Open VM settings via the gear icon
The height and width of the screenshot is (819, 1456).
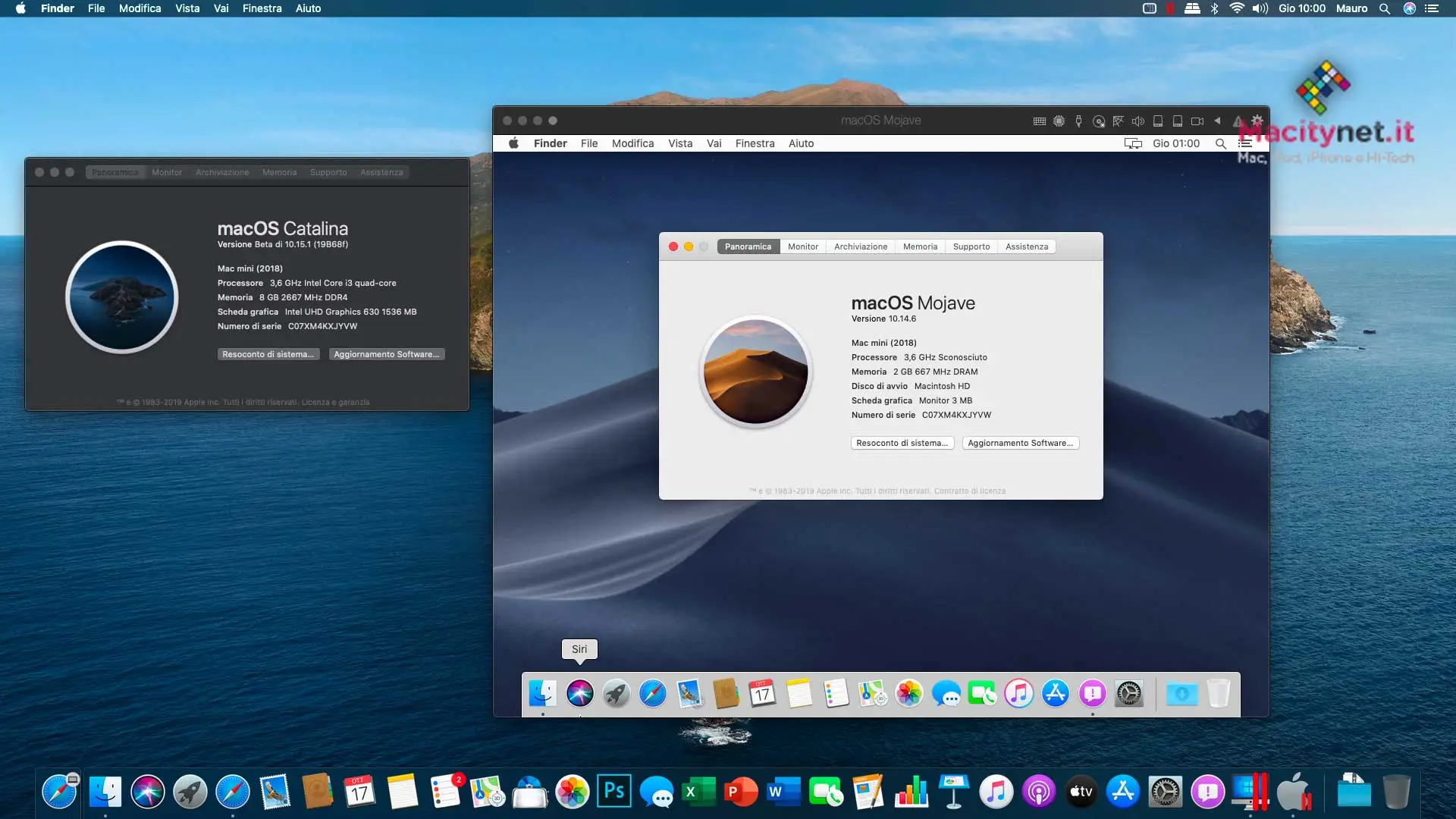click(1258, 121)
